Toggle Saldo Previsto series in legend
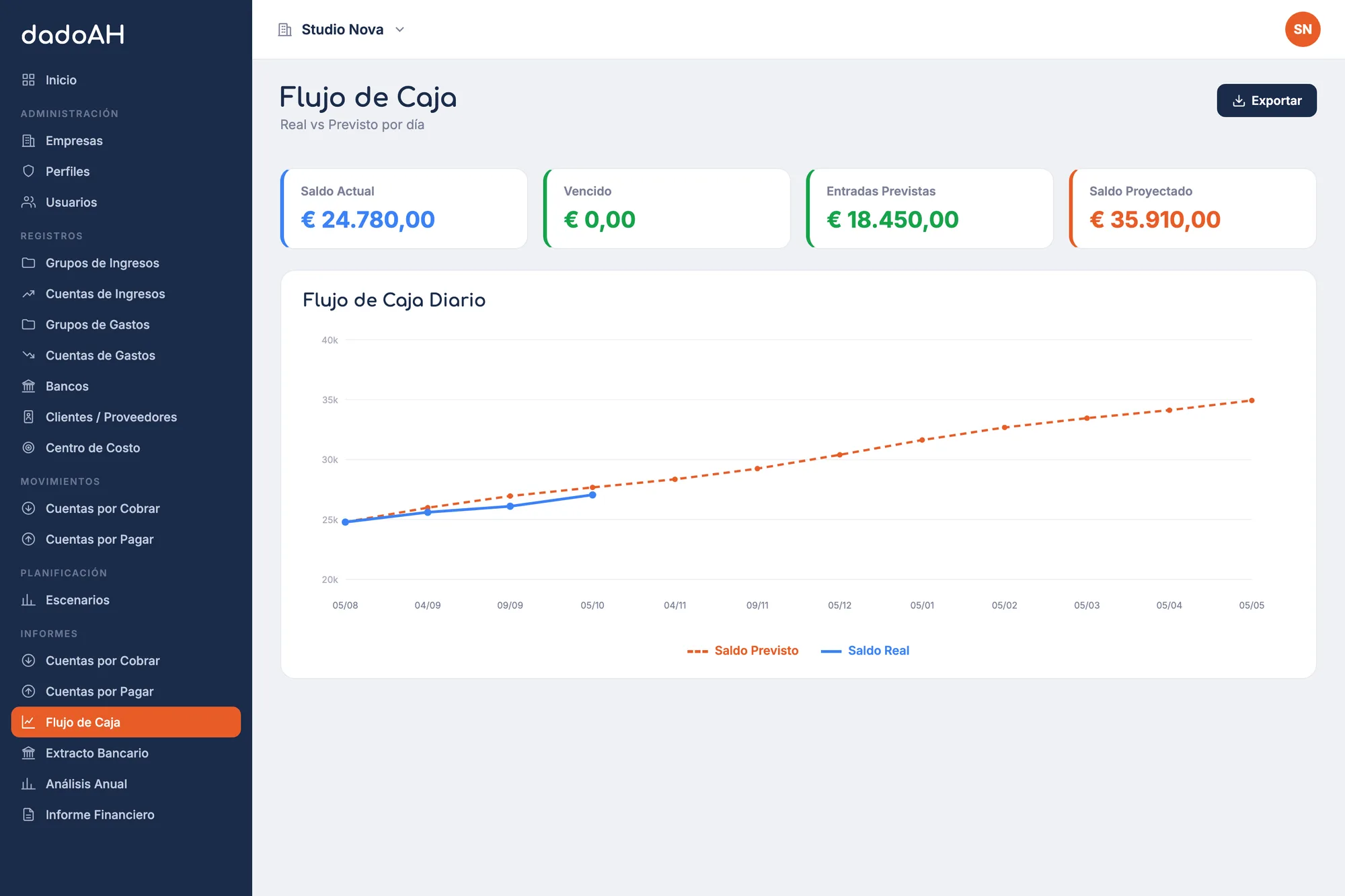This screenshot has width=1345, height=896. (742, 651)
